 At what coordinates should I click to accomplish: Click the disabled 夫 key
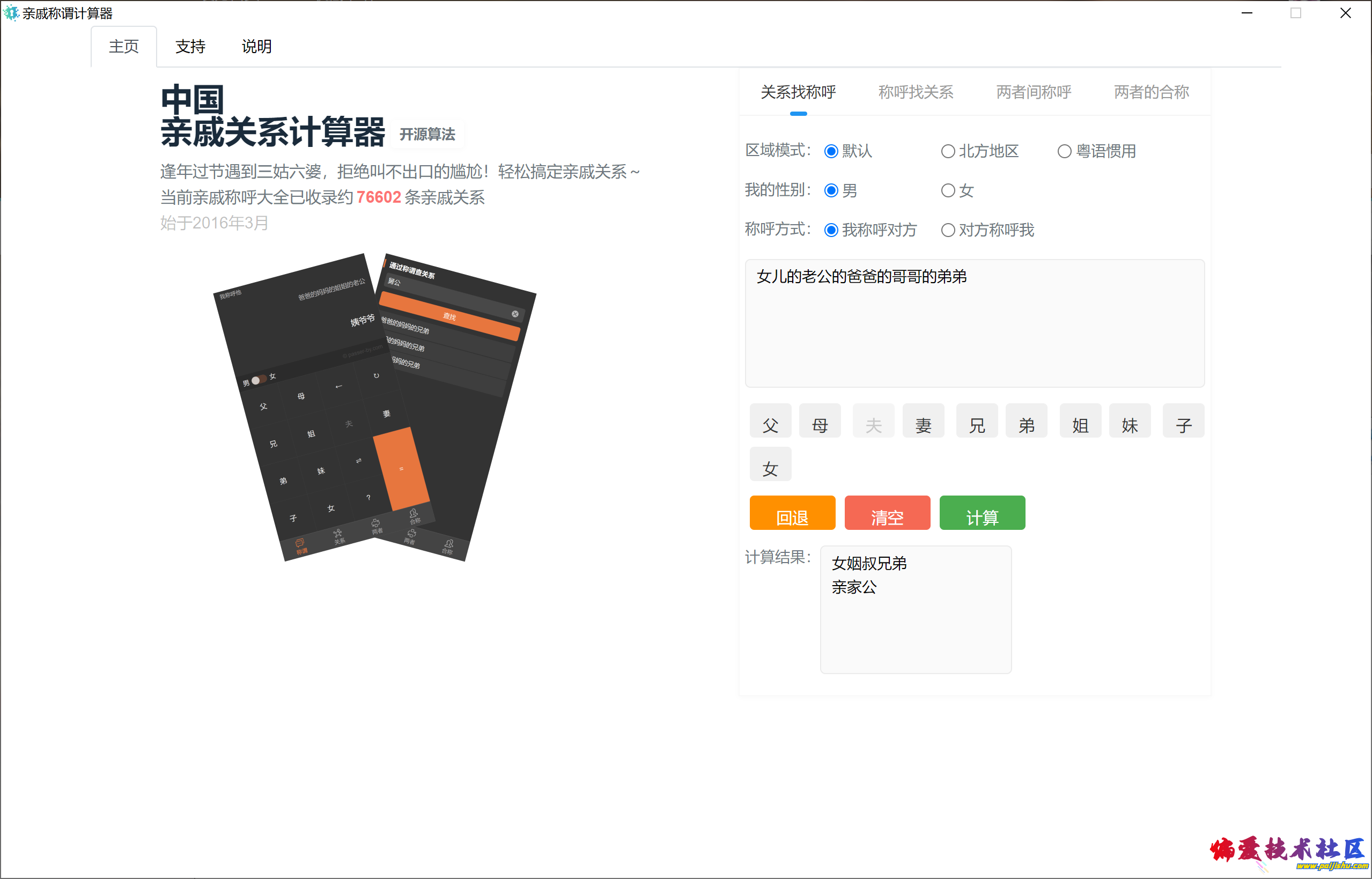[x=874, y=420]
